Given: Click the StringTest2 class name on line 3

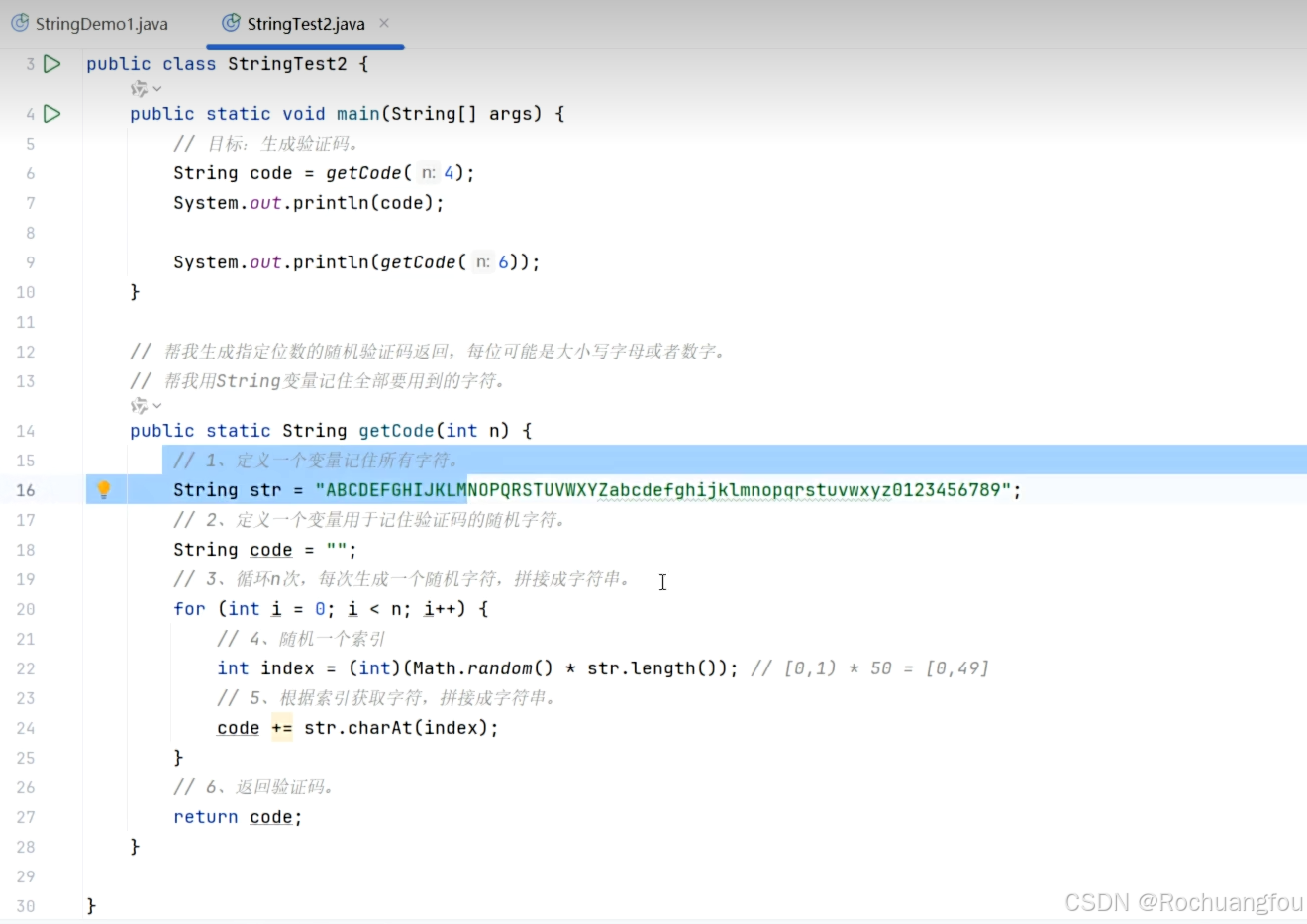Looking at the screenshot, I should click(x=287, y=64).
